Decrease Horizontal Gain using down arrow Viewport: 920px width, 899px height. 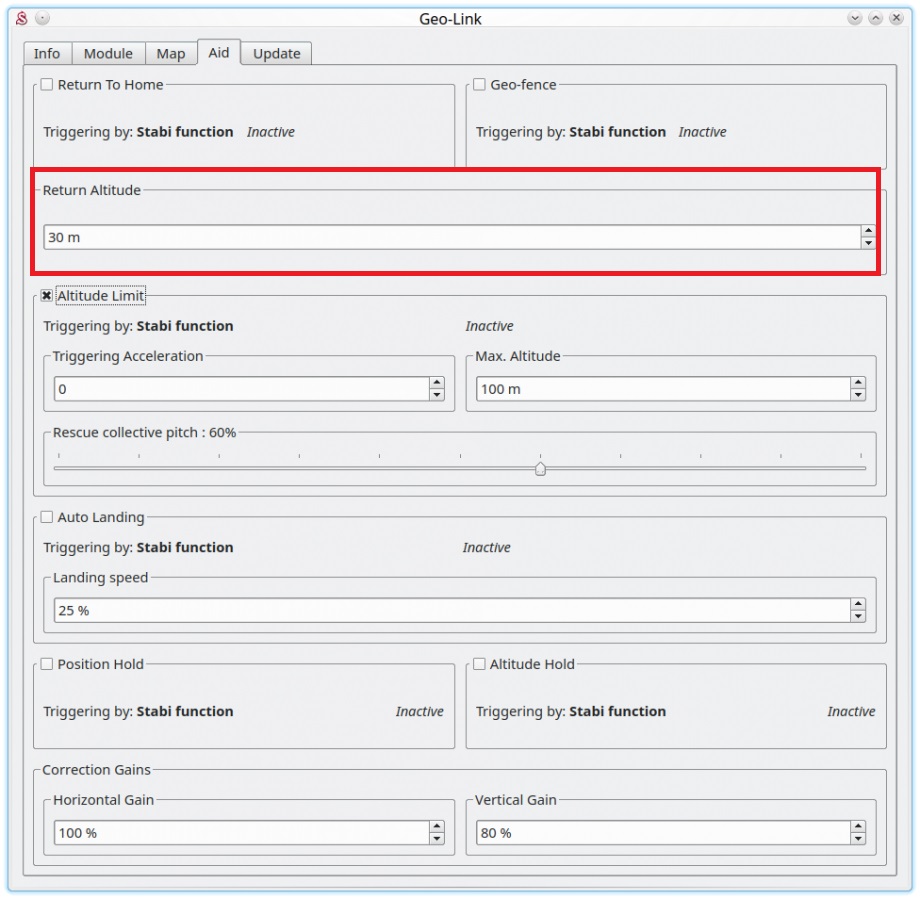(x=436, y=839)
